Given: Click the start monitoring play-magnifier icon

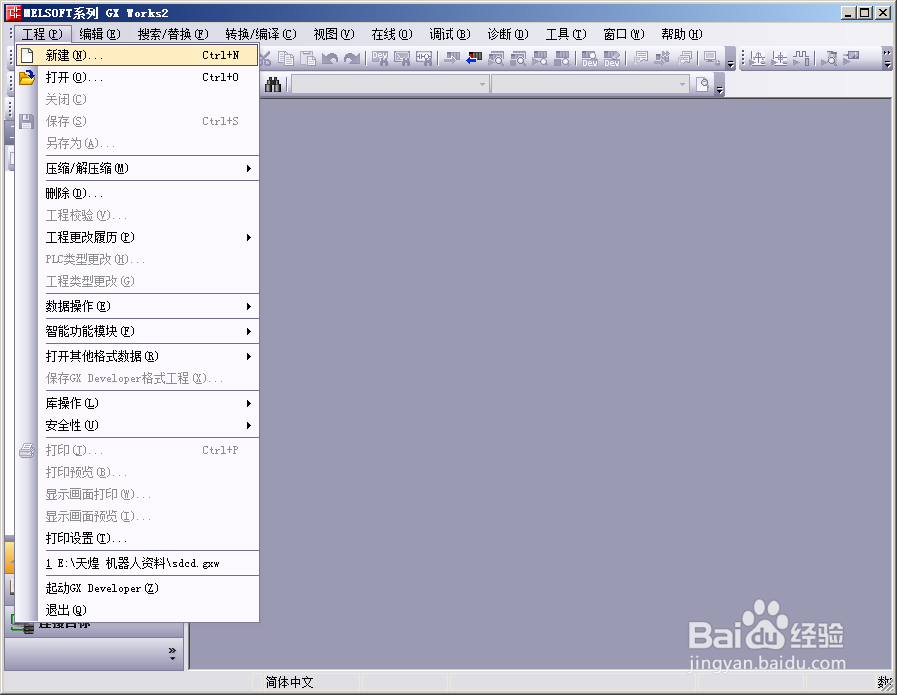Looking at the screenshot, I should (540, 58).
